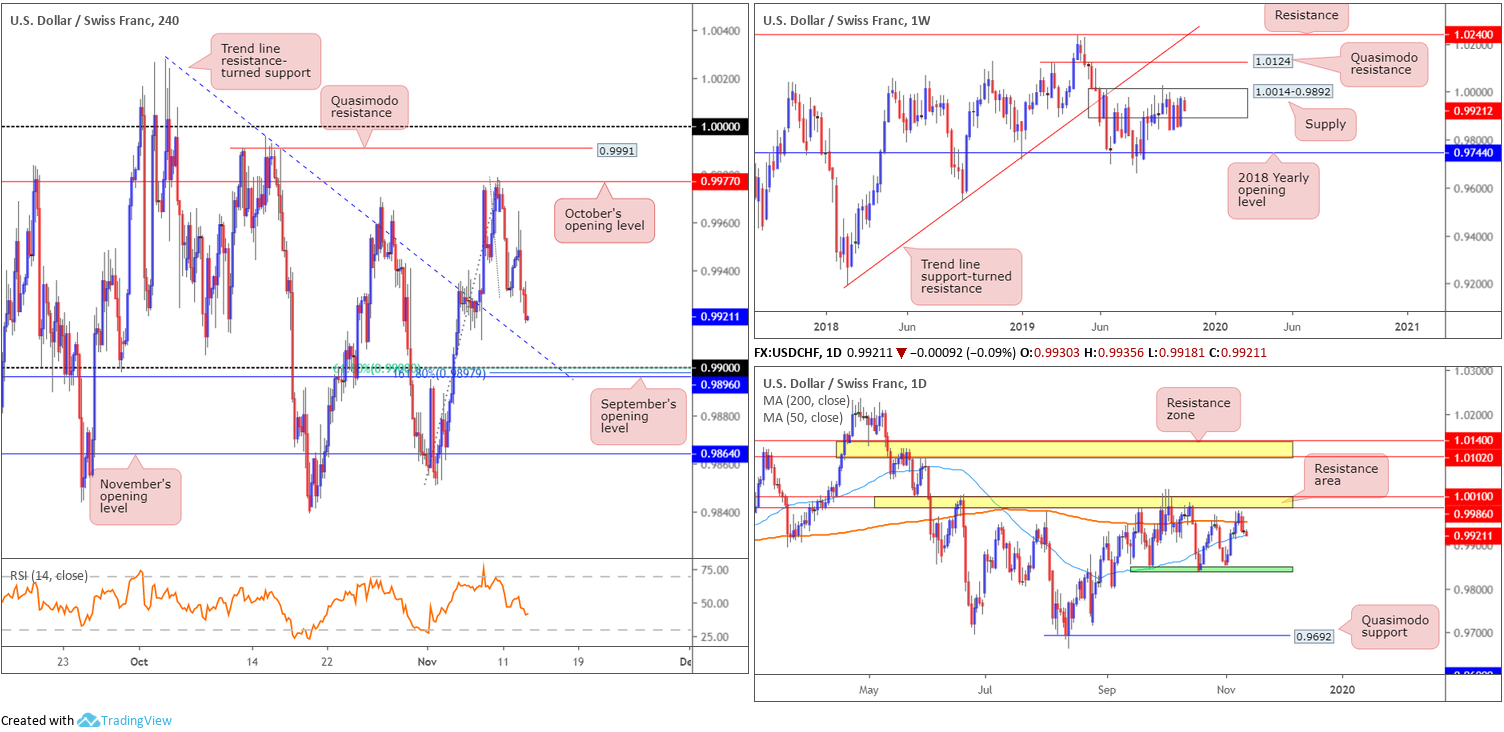1504x732 pixels.
Task: Open the Created with TradingView link
Action: [x=86, y=720]
